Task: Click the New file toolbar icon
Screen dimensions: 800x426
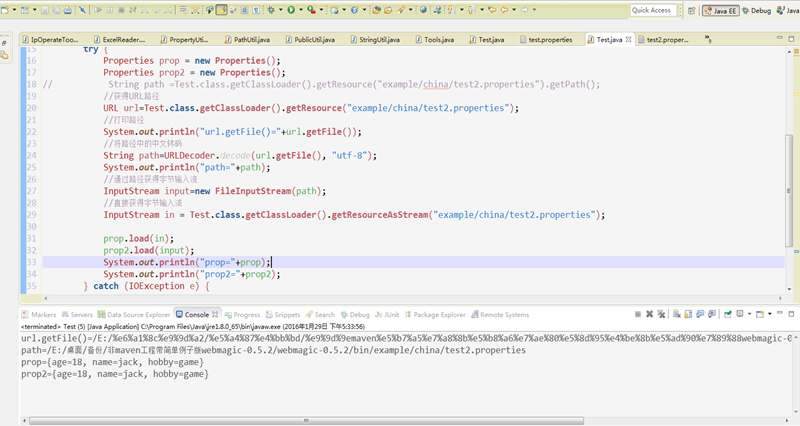Action: pyautogui.click(x=5, y=10)
